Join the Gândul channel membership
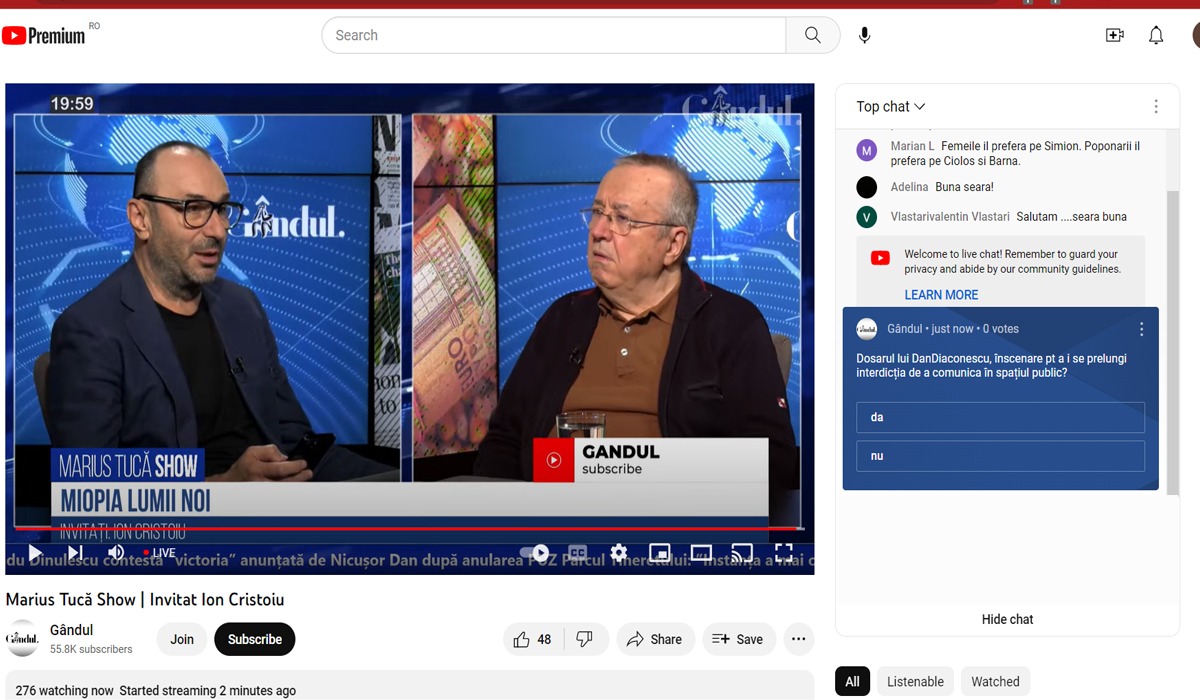 (x=182, y=639)
